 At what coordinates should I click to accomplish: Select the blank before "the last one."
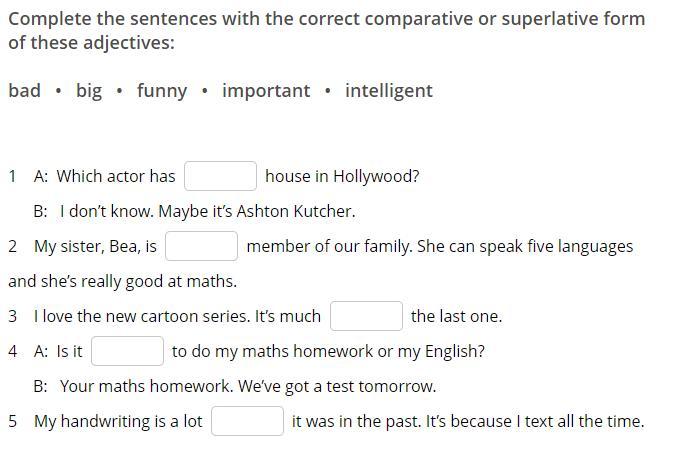(x=366, y=316)
